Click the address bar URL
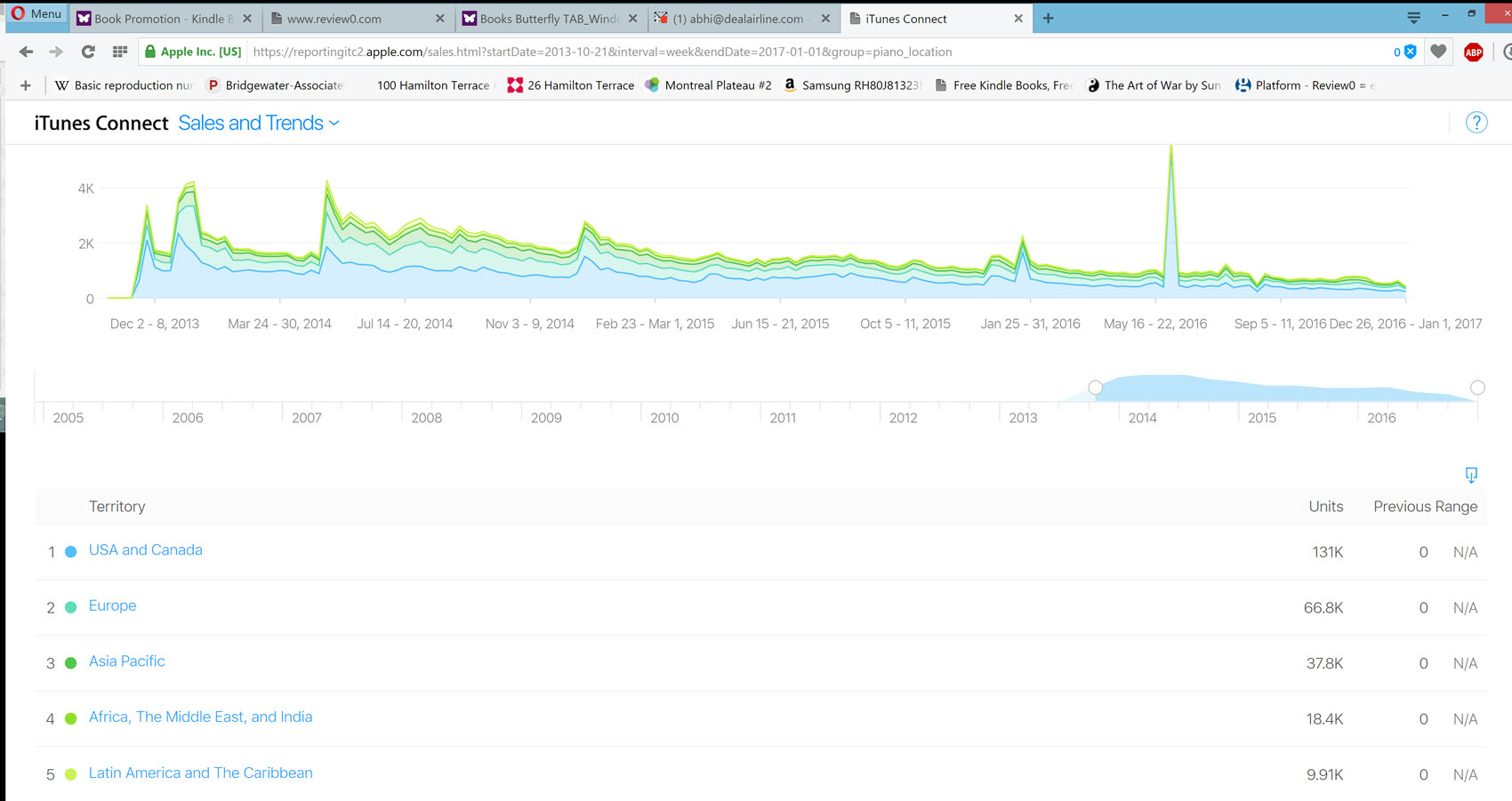 point(602,52)
